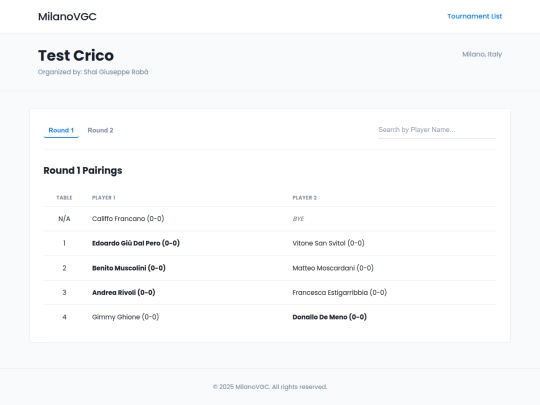540x405 pixels.
Task: Click the PLAYER 1 column header
Action: (x=104, y=198)
